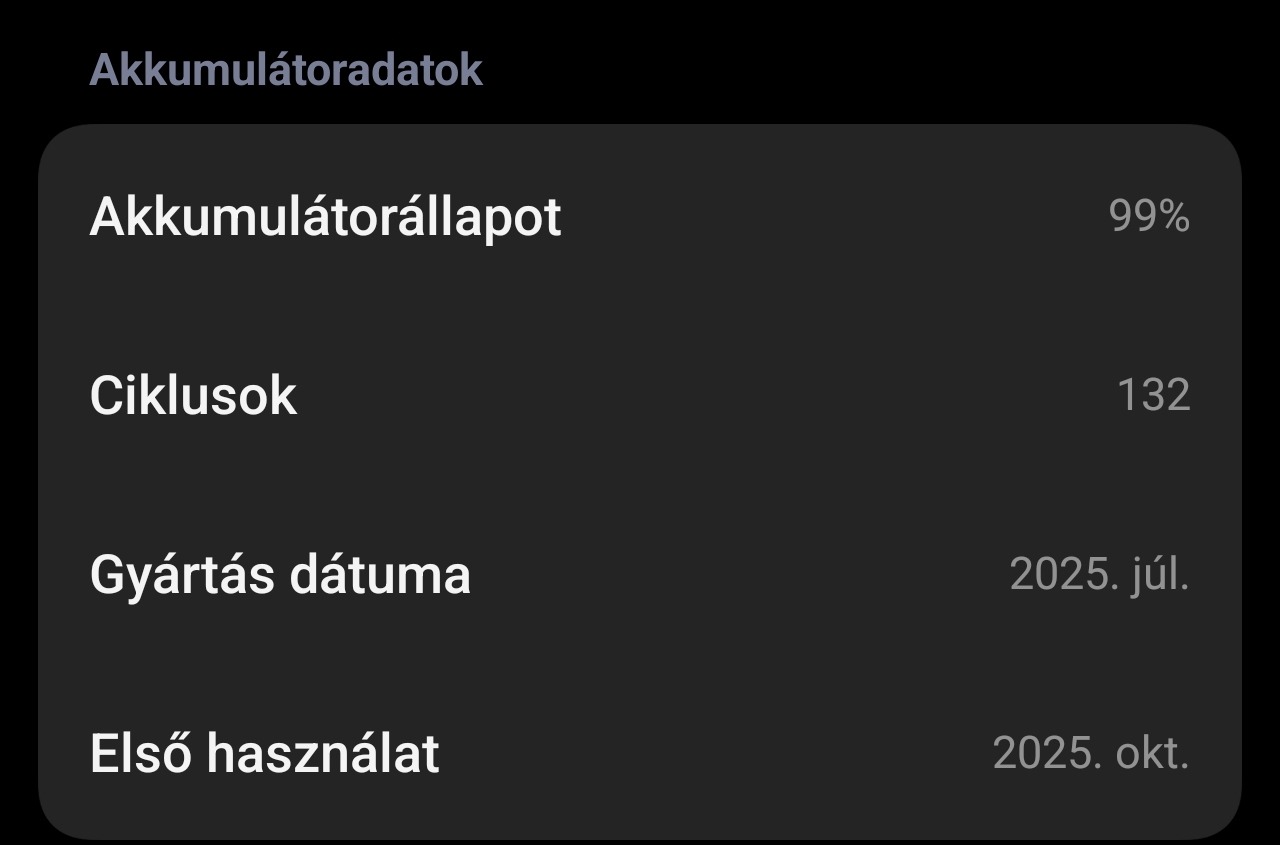Tap the 2025. okt. first use value
Viewport: 1280px width, 845px height.
tap(1091, 753)
